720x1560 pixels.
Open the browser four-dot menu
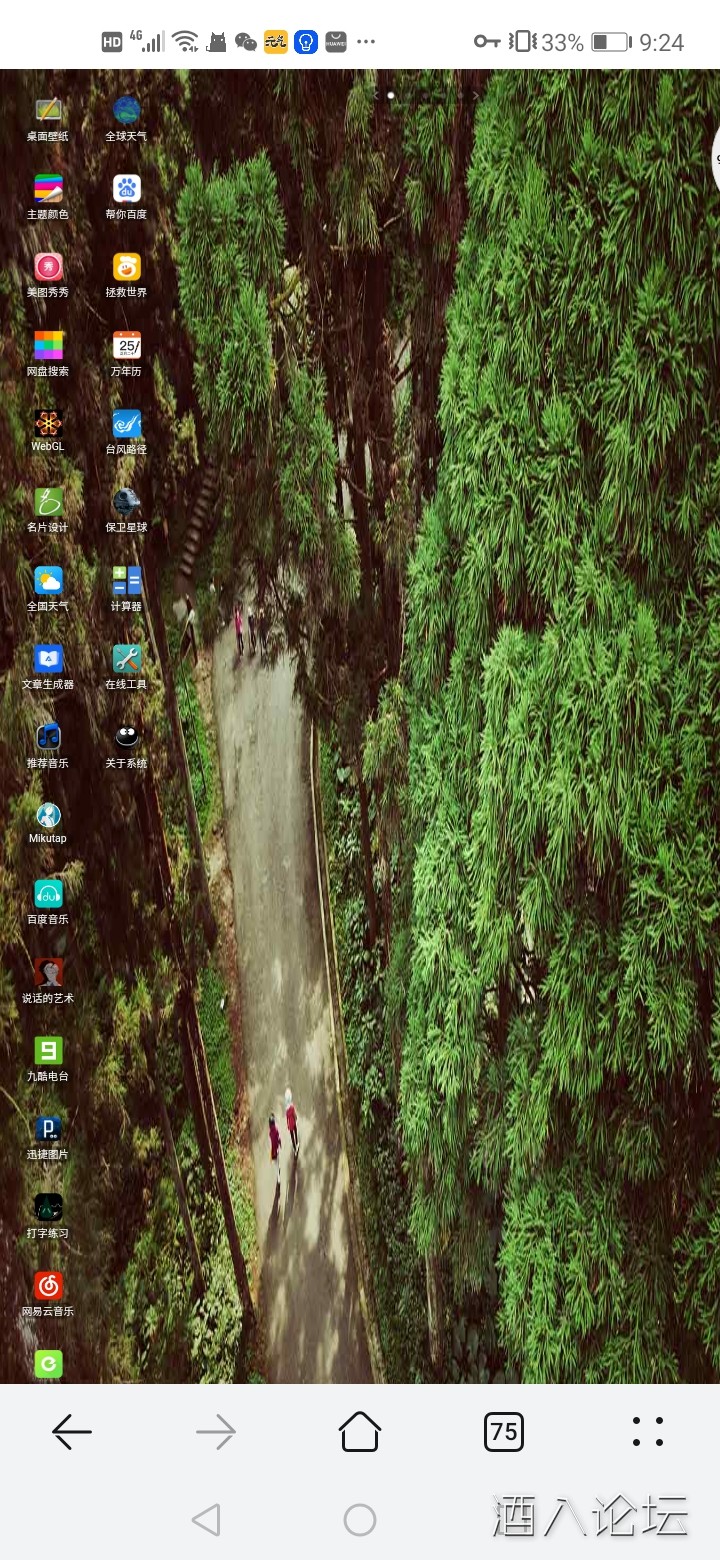point(648,1432)
